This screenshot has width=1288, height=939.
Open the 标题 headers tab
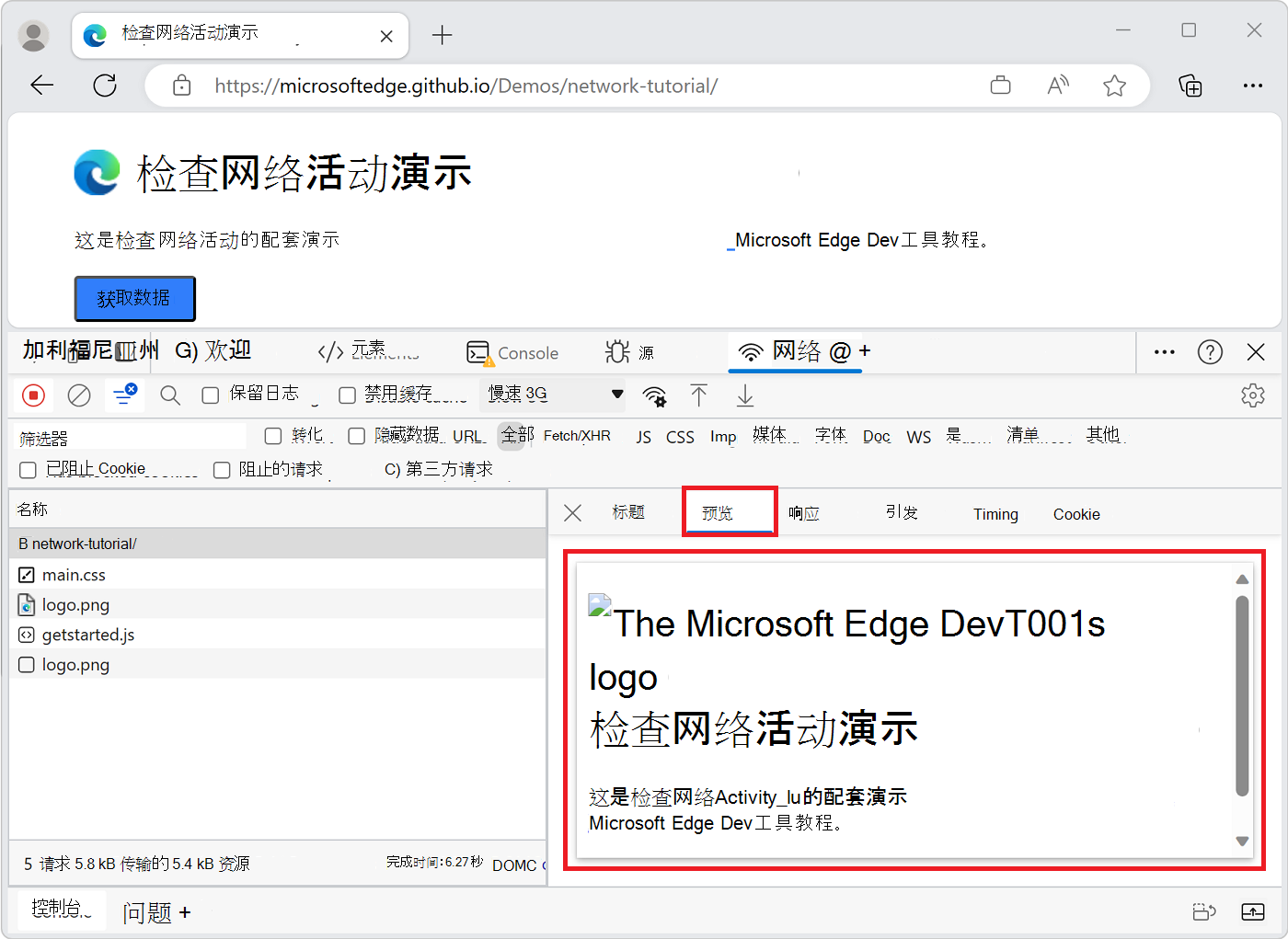pyautogui.click(x=629, y=512)
